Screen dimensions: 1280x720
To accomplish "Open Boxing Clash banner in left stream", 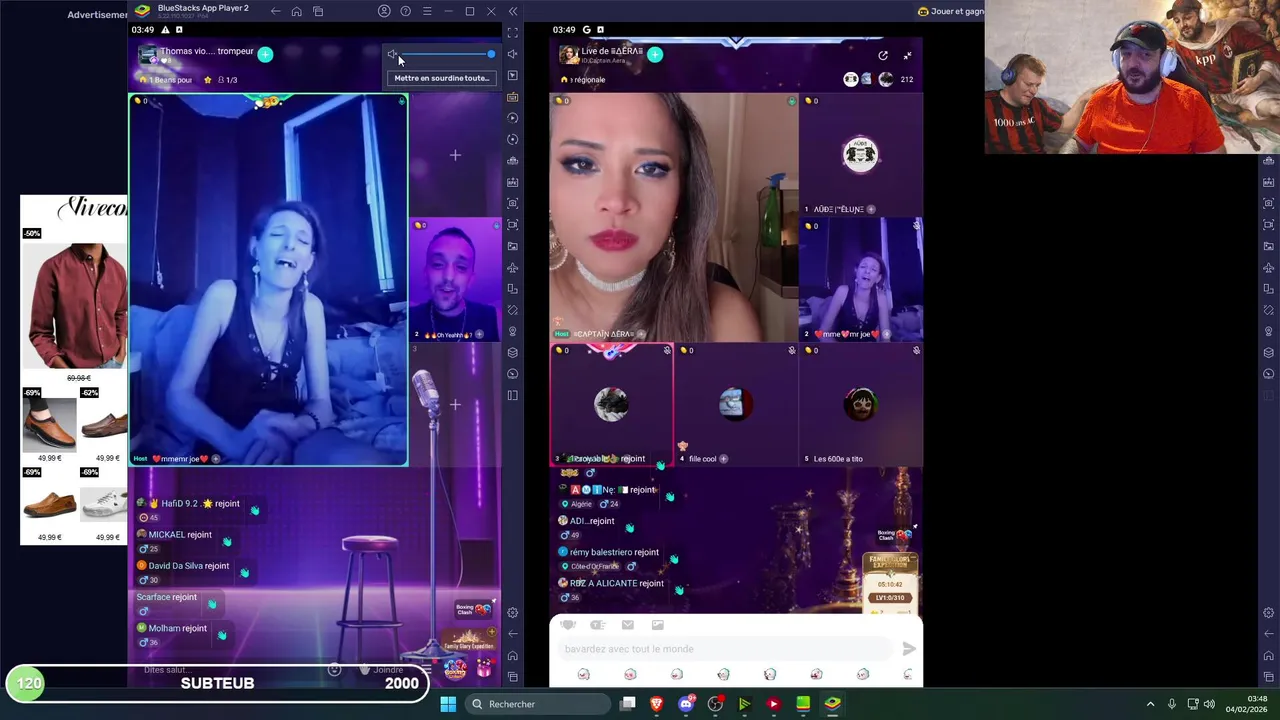I will tap(474, 608).
